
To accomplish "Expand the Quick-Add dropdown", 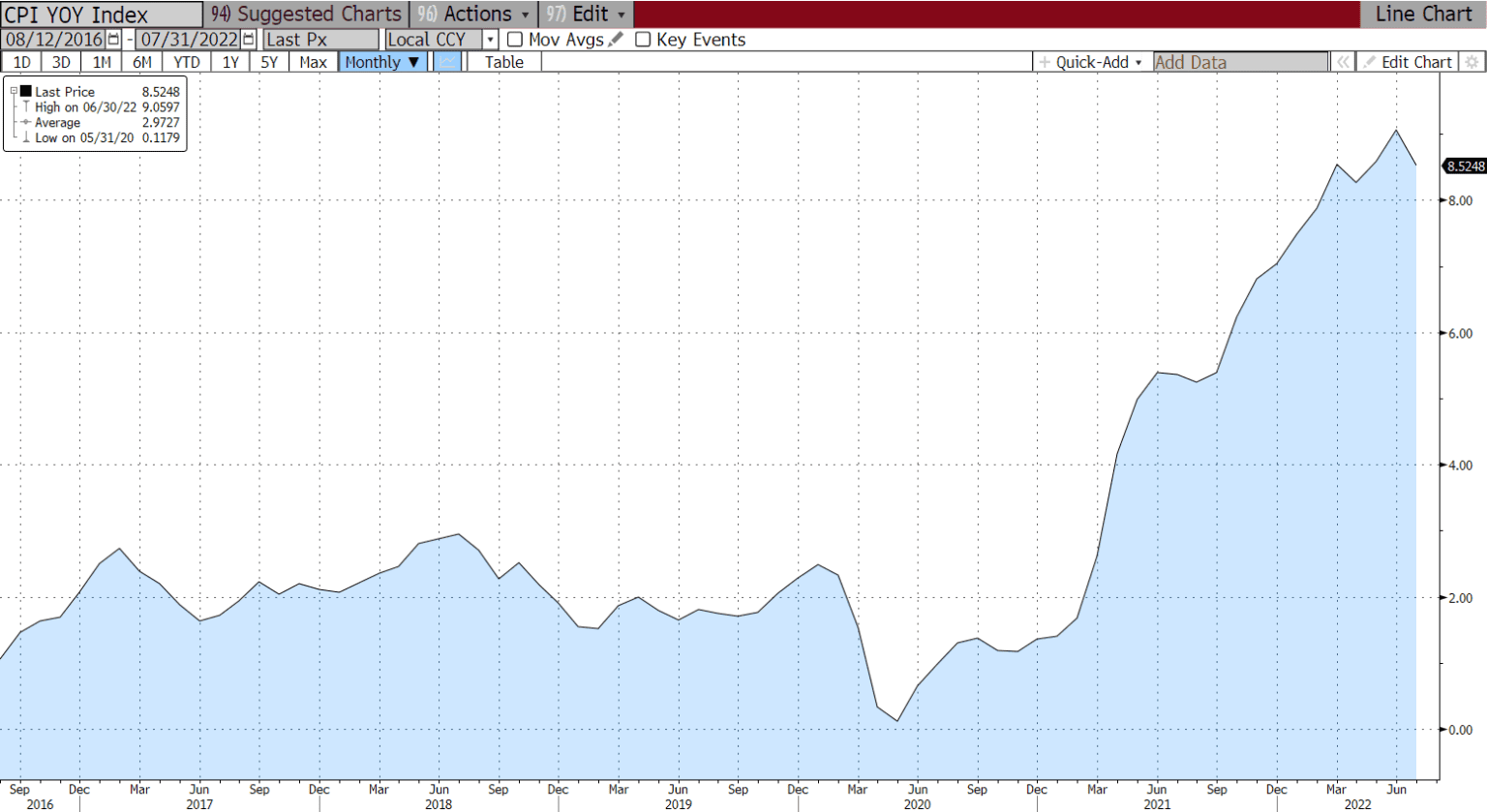I will (1091, 62).
